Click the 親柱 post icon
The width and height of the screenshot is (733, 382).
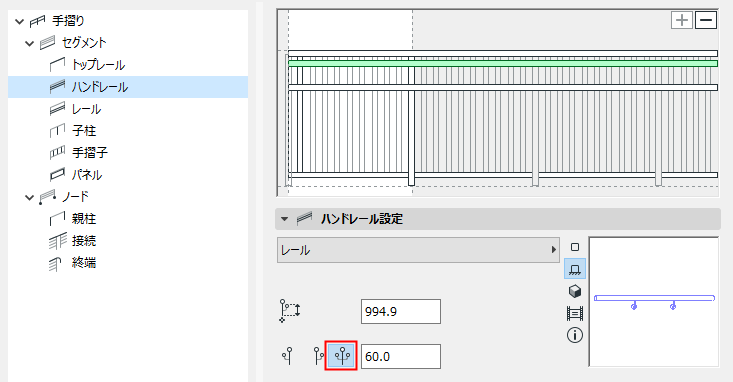pyautogui.click(x=57, y=219)
